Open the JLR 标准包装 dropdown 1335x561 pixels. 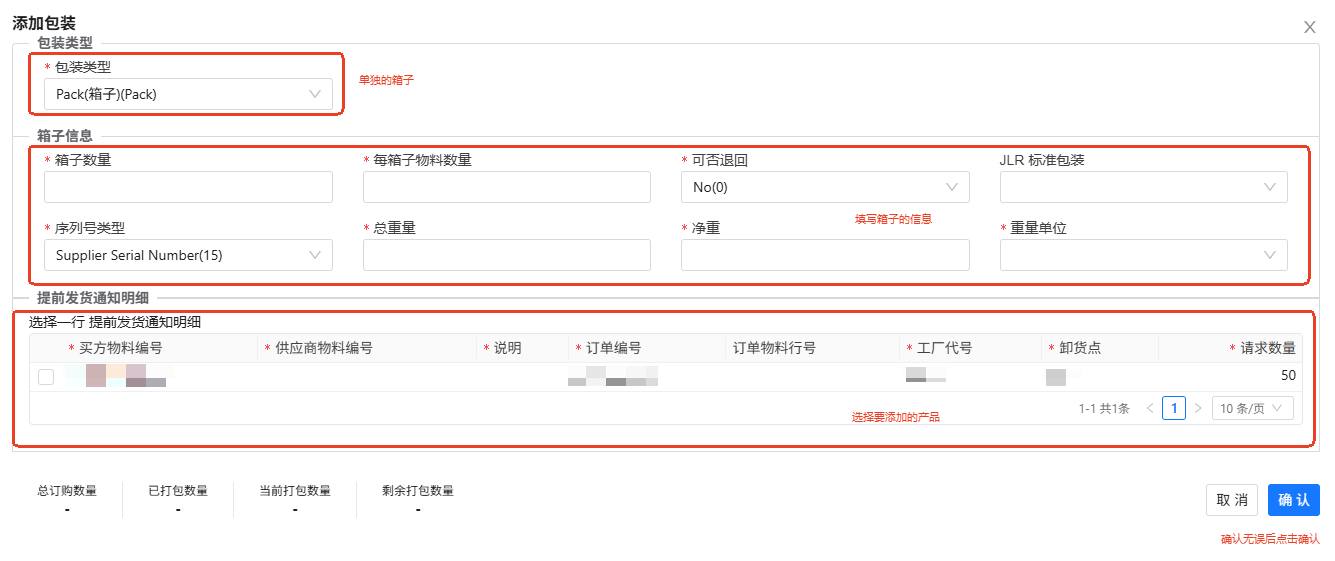tap(1143, 187)
